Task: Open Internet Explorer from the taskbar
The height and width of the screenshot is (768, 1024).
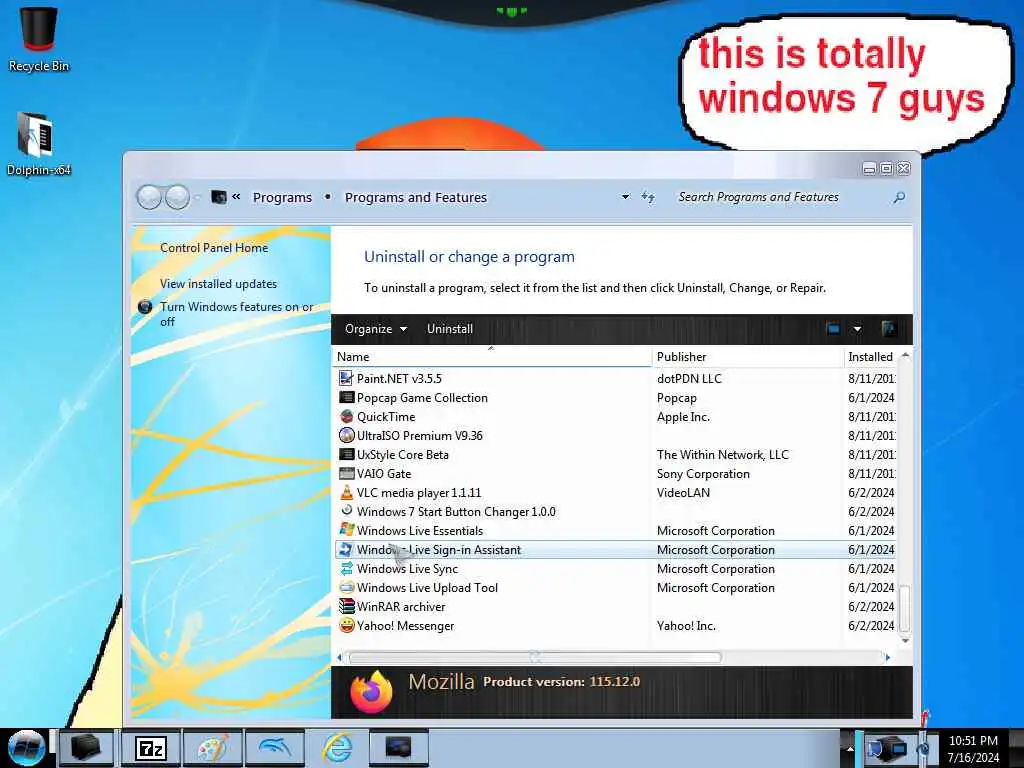Action: 336,748
